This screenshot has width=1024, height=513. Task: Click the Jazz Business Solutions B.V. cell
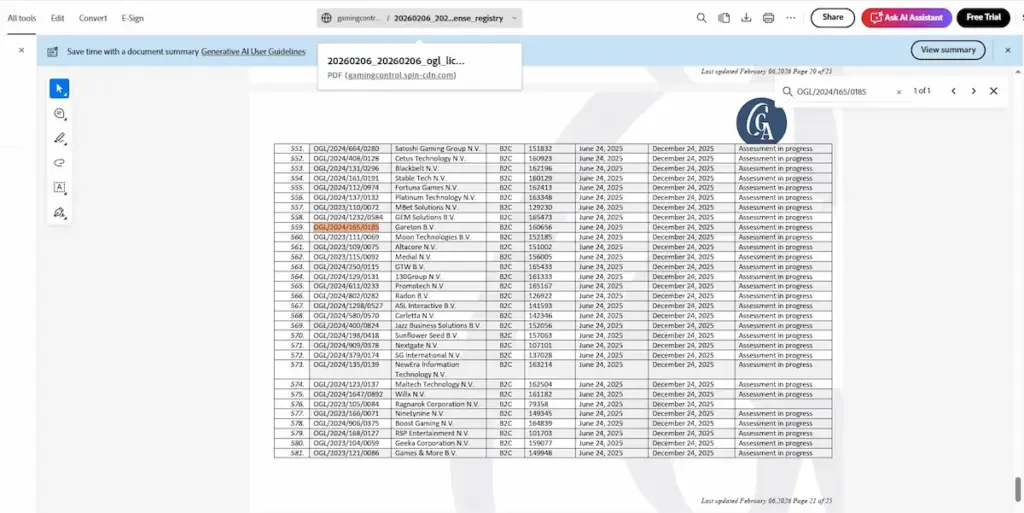(438, 325)
